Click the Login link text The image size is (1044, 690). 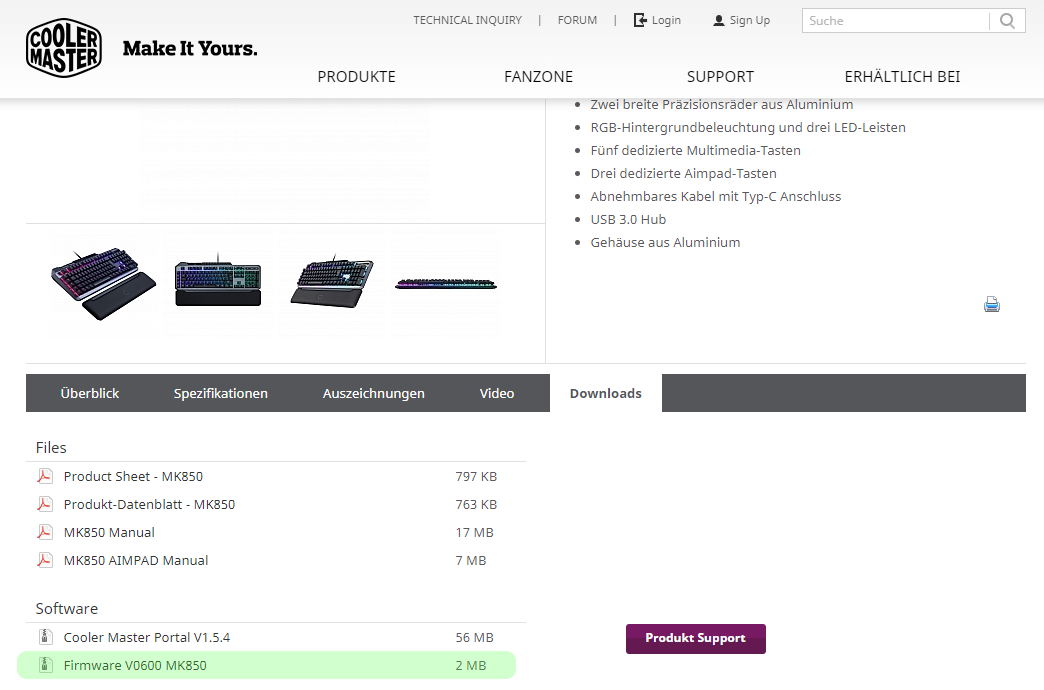pos(666,20)
